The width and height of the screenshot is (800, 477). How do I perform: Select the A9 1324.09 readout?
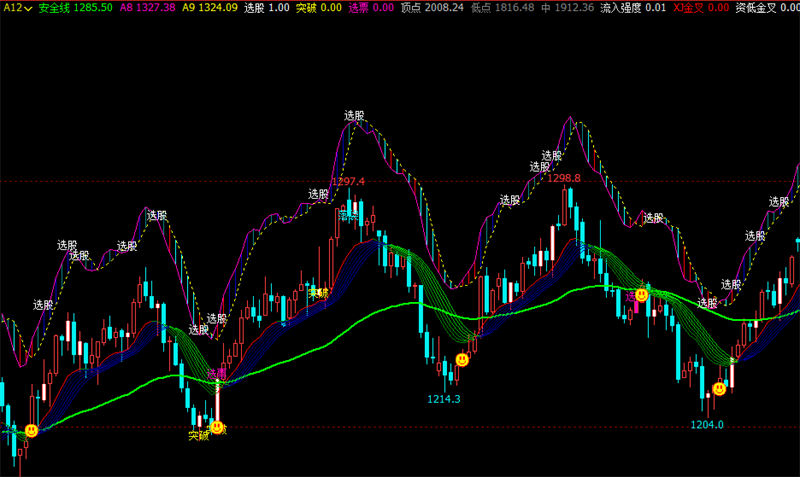pyautogui.click(x=210, y=8)
